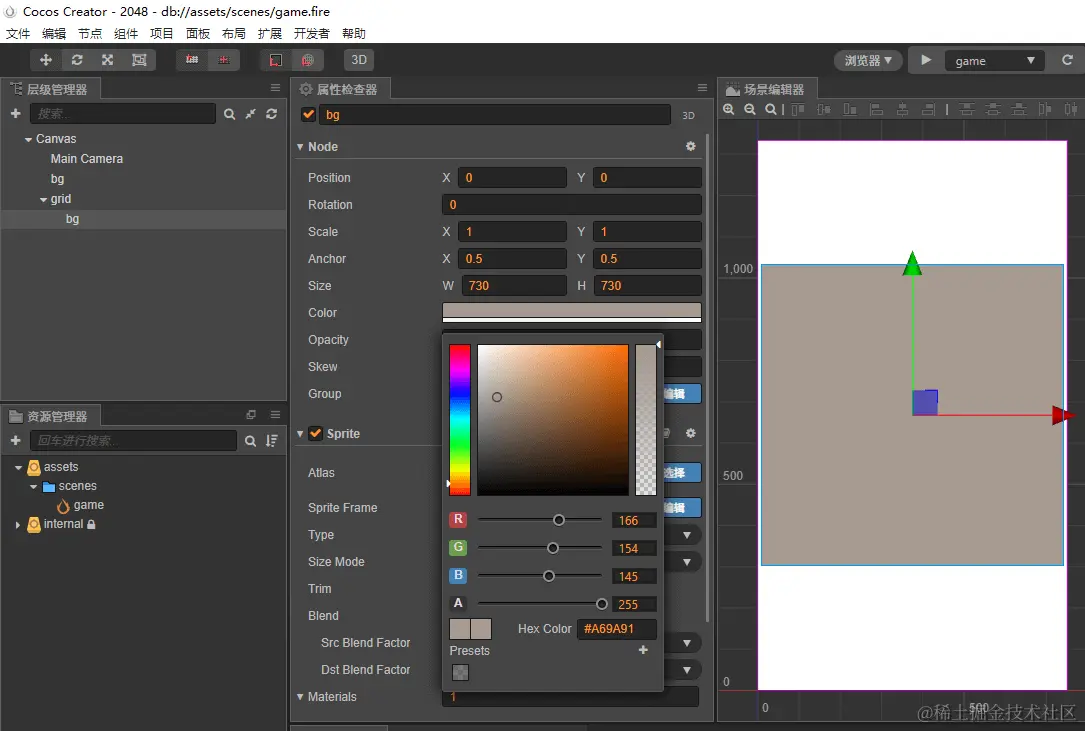Select the Scale transform tool
Screen dimensions: 1085x731
107,60
